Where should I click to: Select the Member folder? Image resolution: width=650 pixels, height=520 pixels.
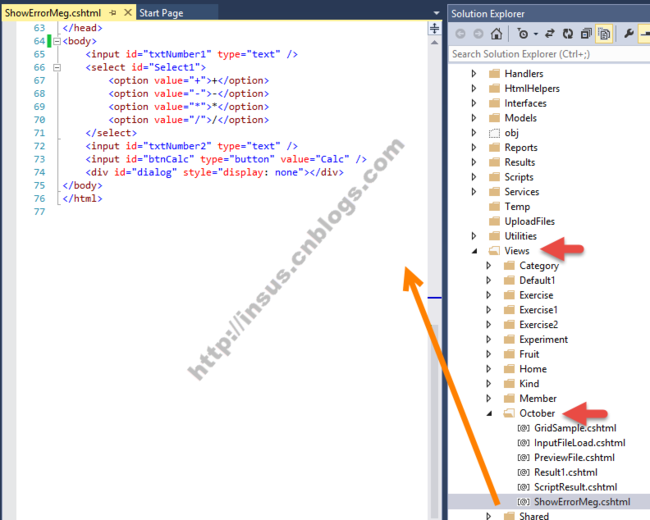[x=538, y=399]
